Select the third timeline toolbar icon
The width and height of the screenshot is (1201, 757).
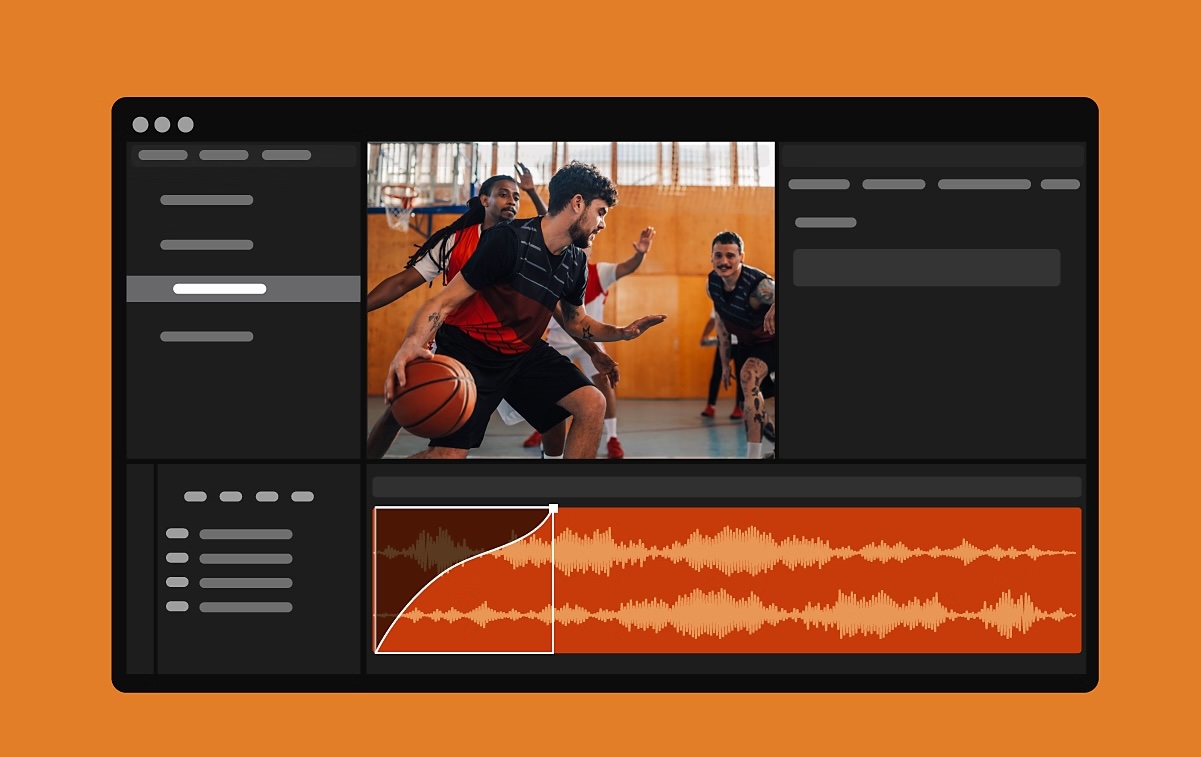[x=267, y=496]
